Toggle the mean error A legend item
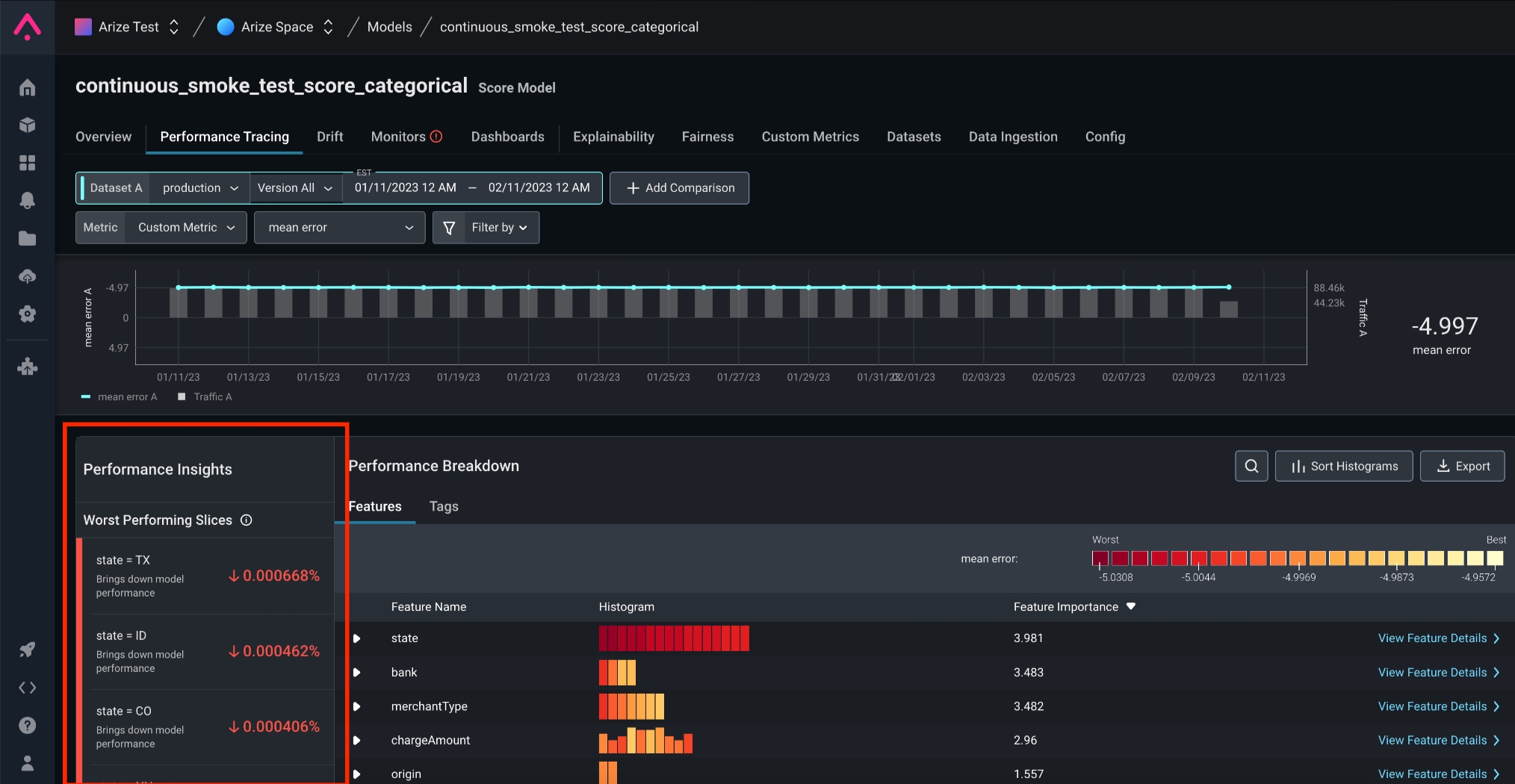The height and width of the screenshot is (784, 1515). 120,397
